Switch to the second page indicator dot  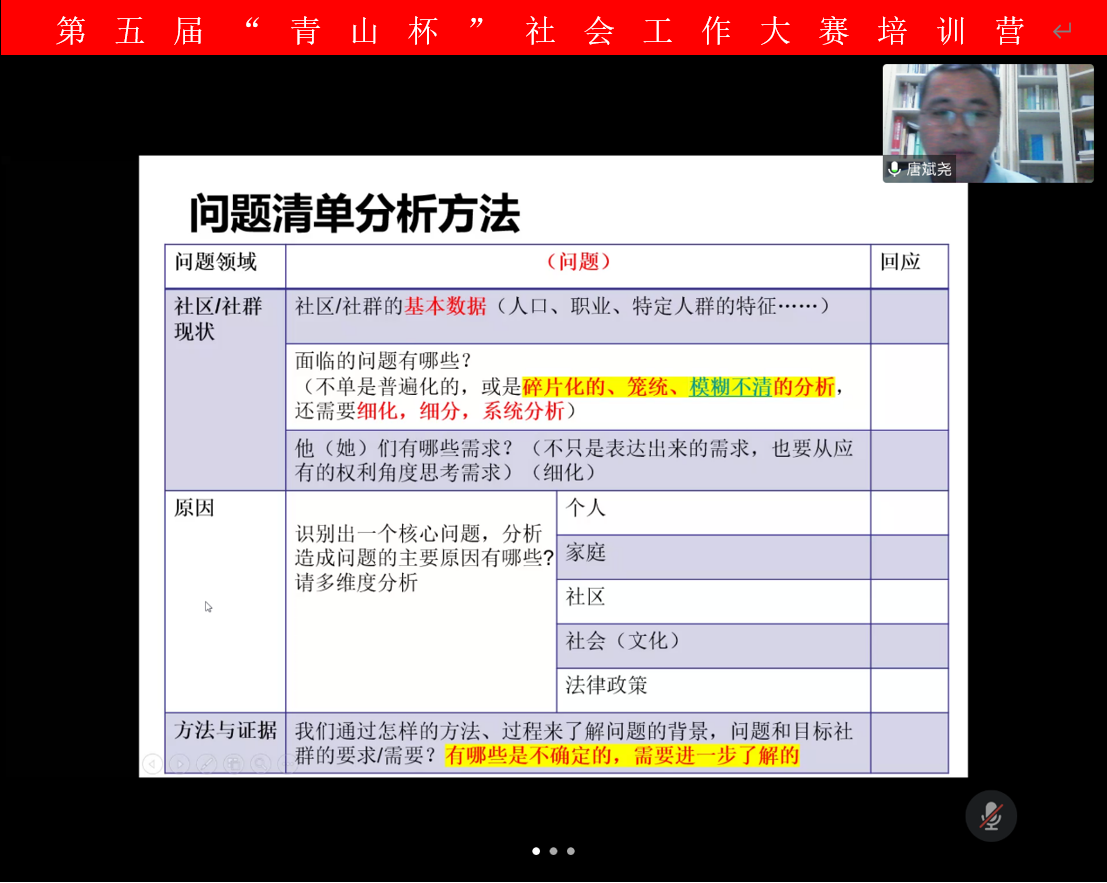(553, 851)
